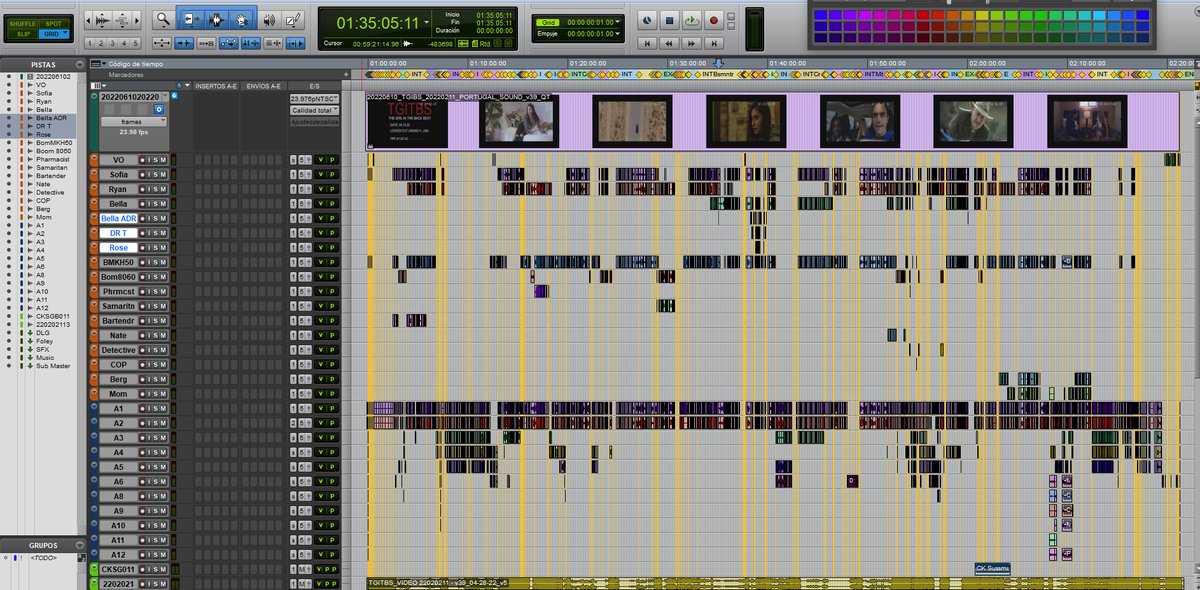Solo the Sofia track
The height and width of the screenshot is (590, 1200).
click(x=156, y=175)
